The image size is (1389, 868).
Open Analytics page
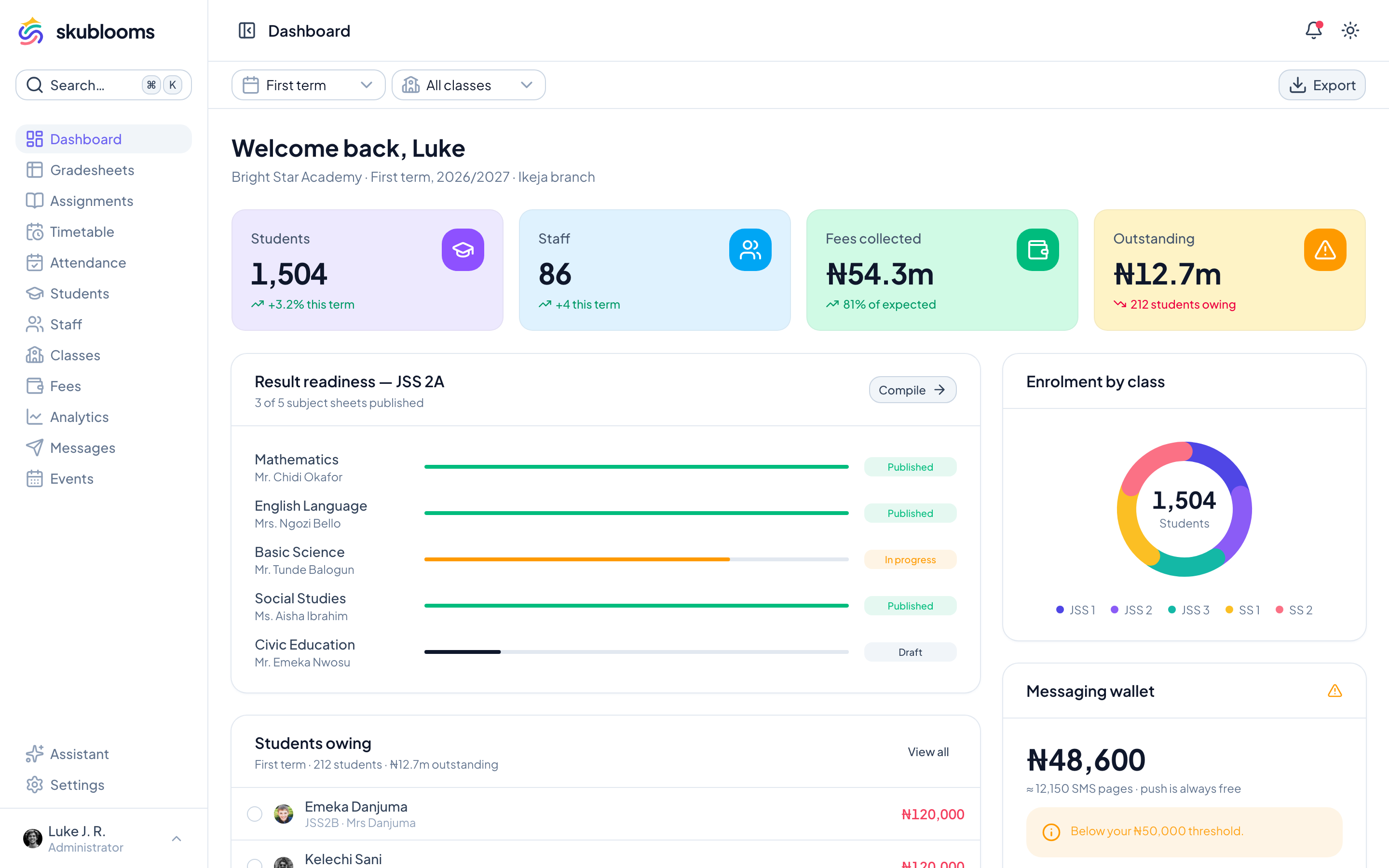pyautogui.click(x=103, y=417)
